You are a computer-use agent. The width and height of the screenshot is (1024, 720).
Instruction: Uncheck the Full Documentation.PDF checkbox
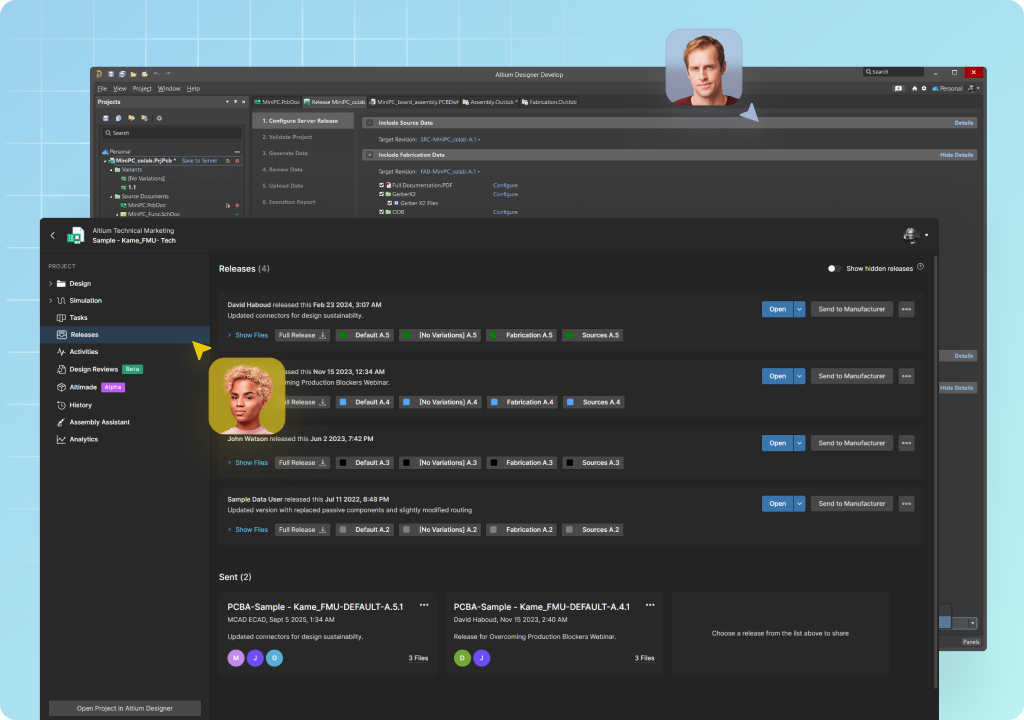pyautogui.click(x=381, y=185)
